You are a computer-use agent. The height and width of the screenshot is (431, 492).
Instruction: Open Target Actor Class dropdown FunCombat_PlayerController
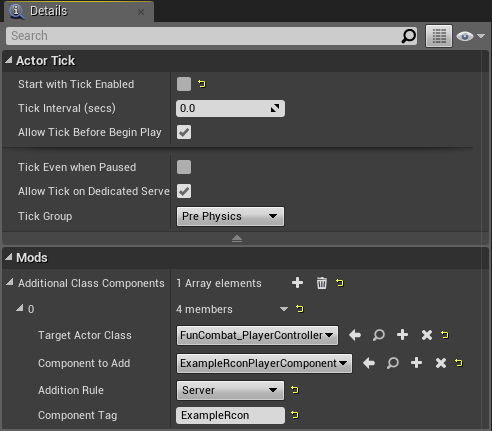(x=257, y=335)
